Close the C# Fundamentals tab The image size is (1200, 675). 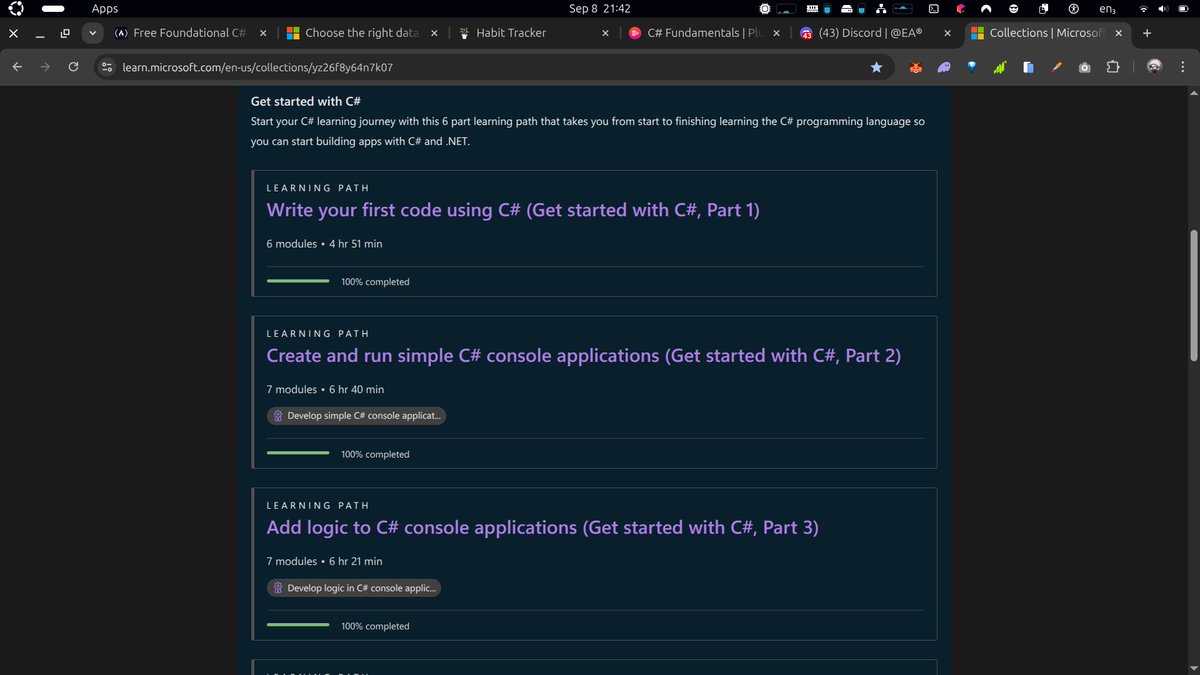point(777,33)
